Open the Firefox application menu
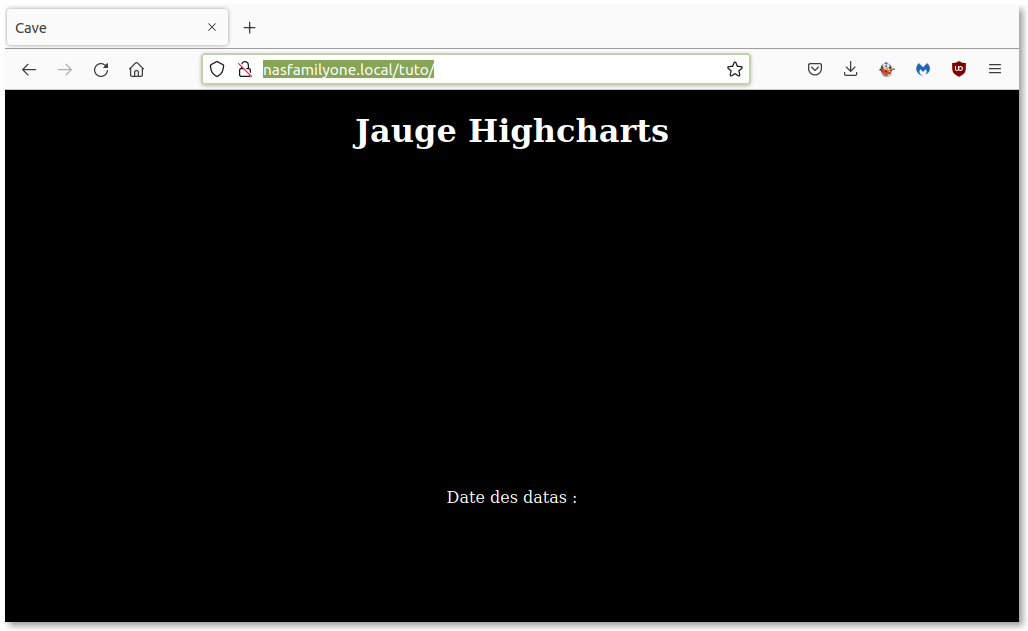This screenshot has height=631, width=1028. 995,69
